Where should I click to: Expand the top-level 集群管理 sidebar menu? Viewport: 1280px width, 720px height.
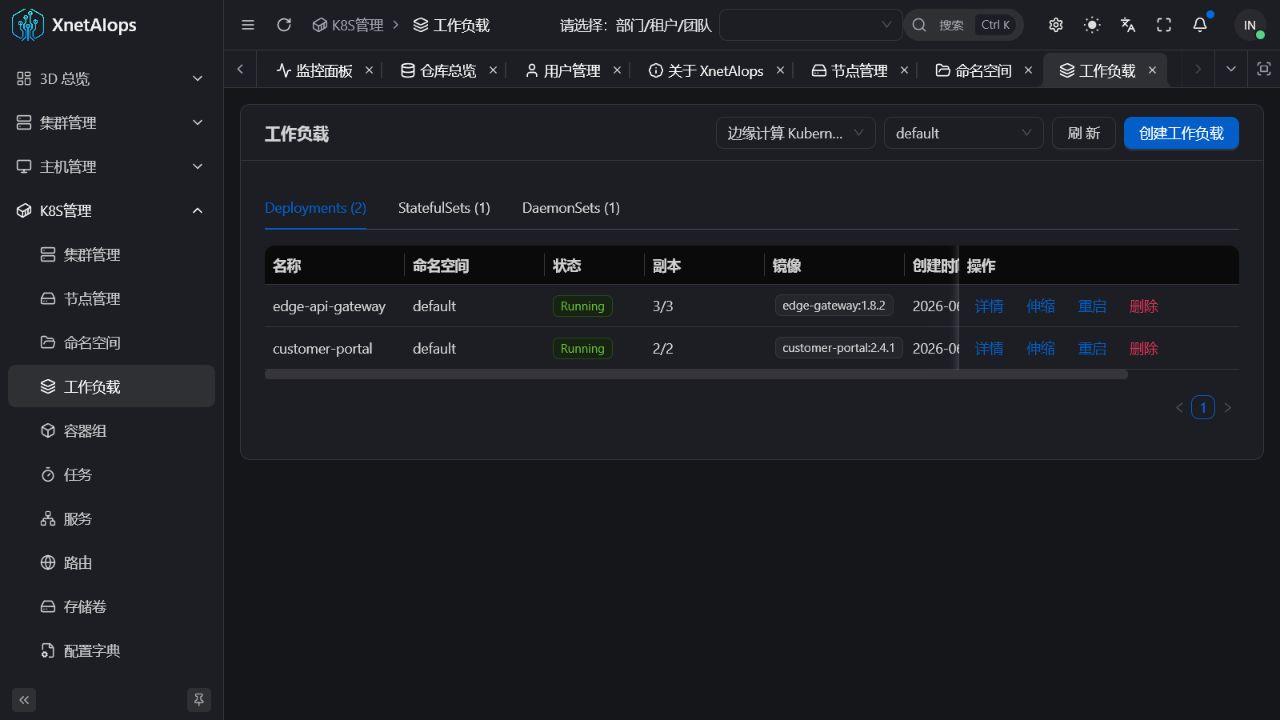[111, 122]
